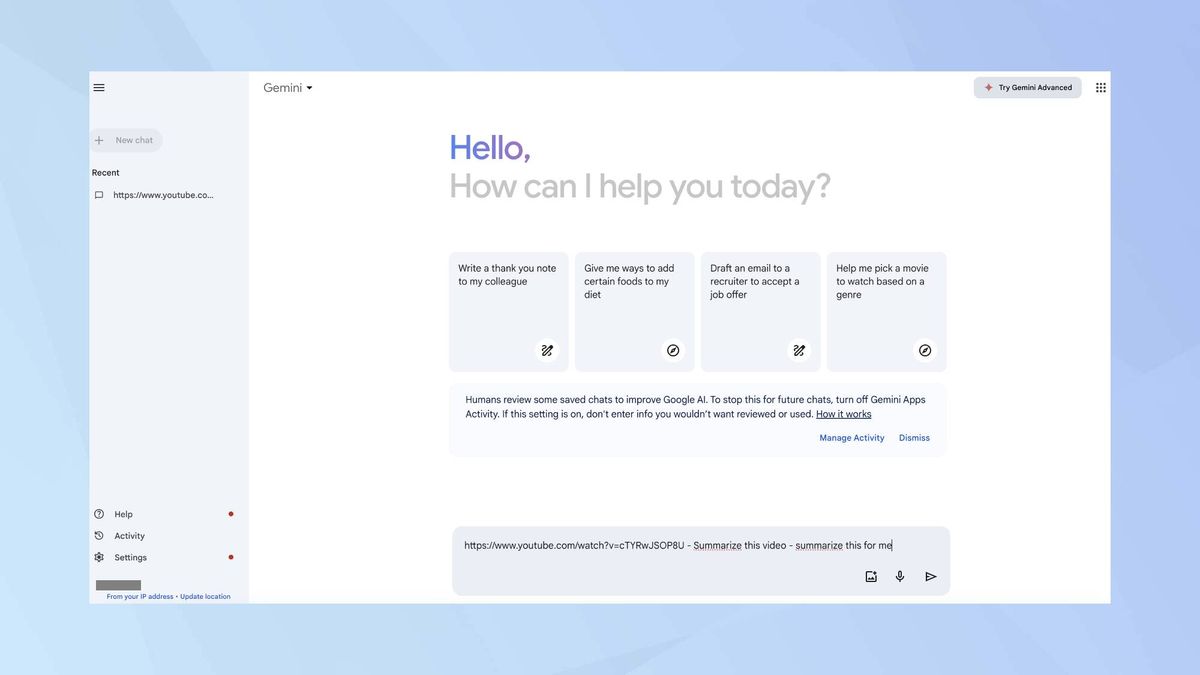Image resolution: width=1200 pixels, height=675 pixels.
Task: Click the pencil icon on recruiter email card
Action: pyautogui.click(x=798, y=350)
